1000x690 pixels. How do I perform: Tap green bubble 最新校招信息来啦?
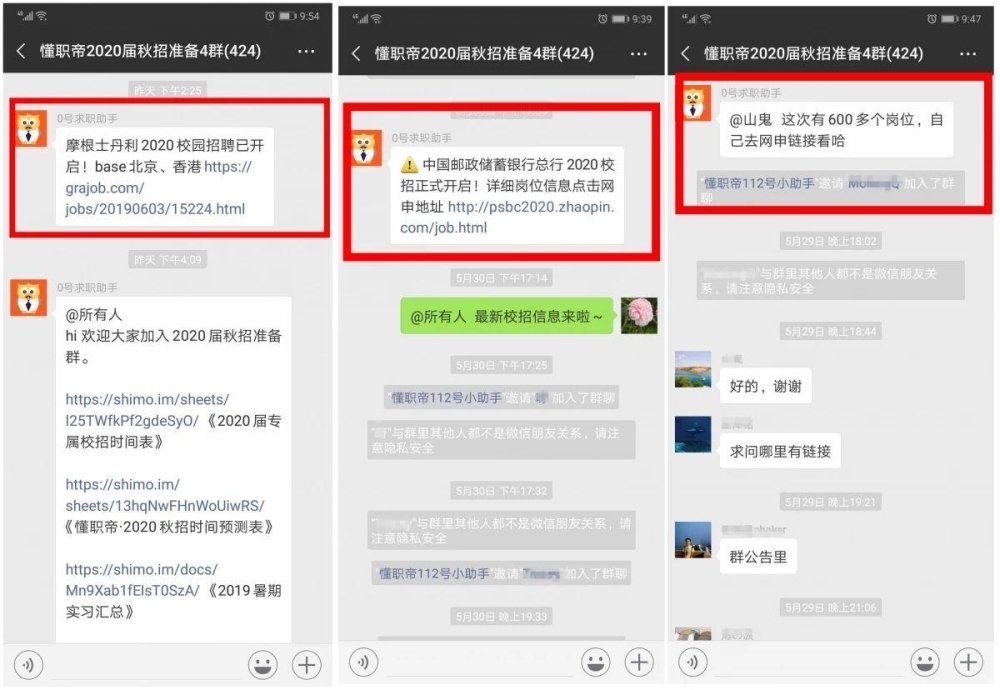coord(506,316)
